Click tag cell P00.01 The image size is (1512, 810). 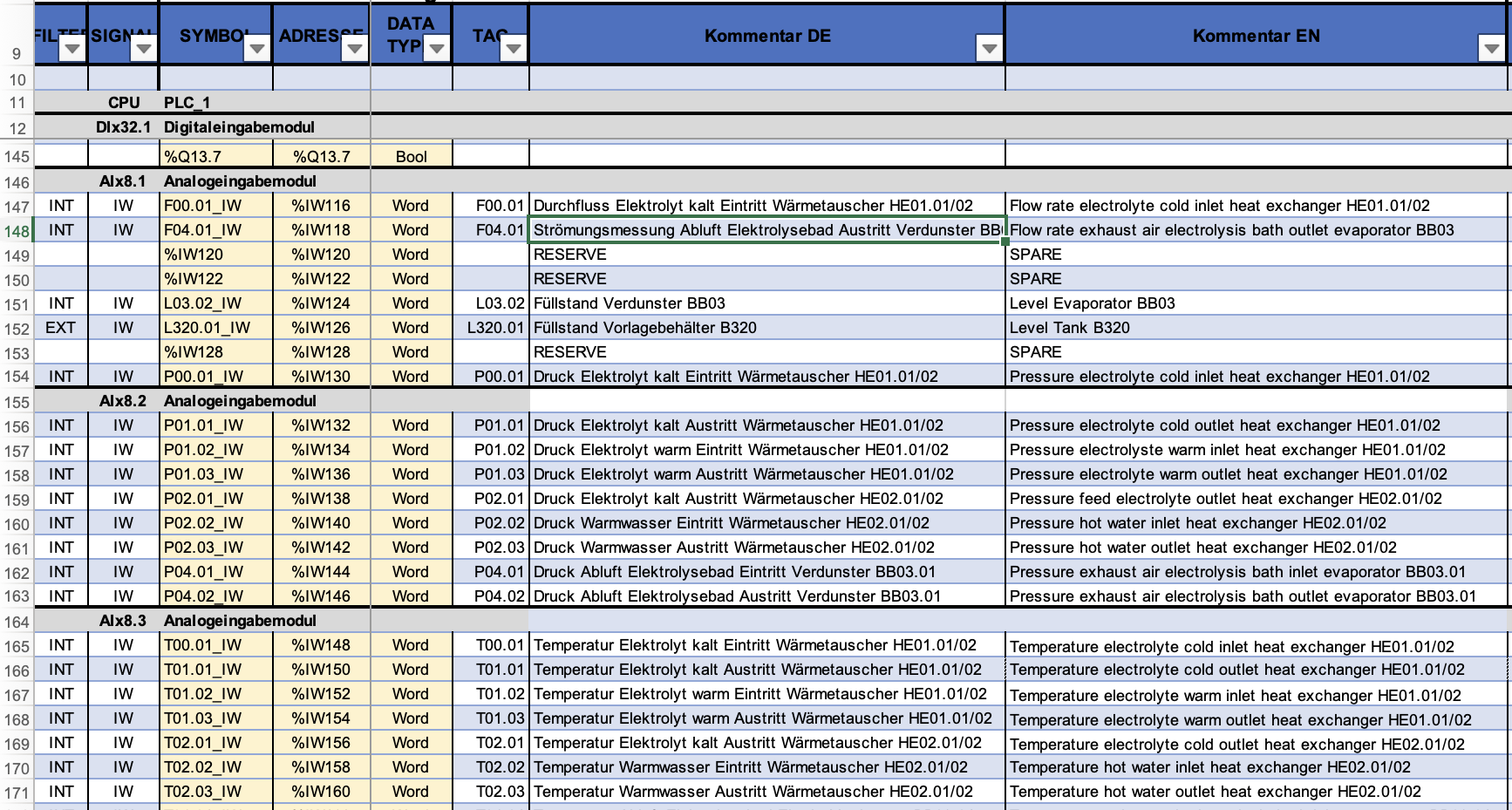point(491,377)
